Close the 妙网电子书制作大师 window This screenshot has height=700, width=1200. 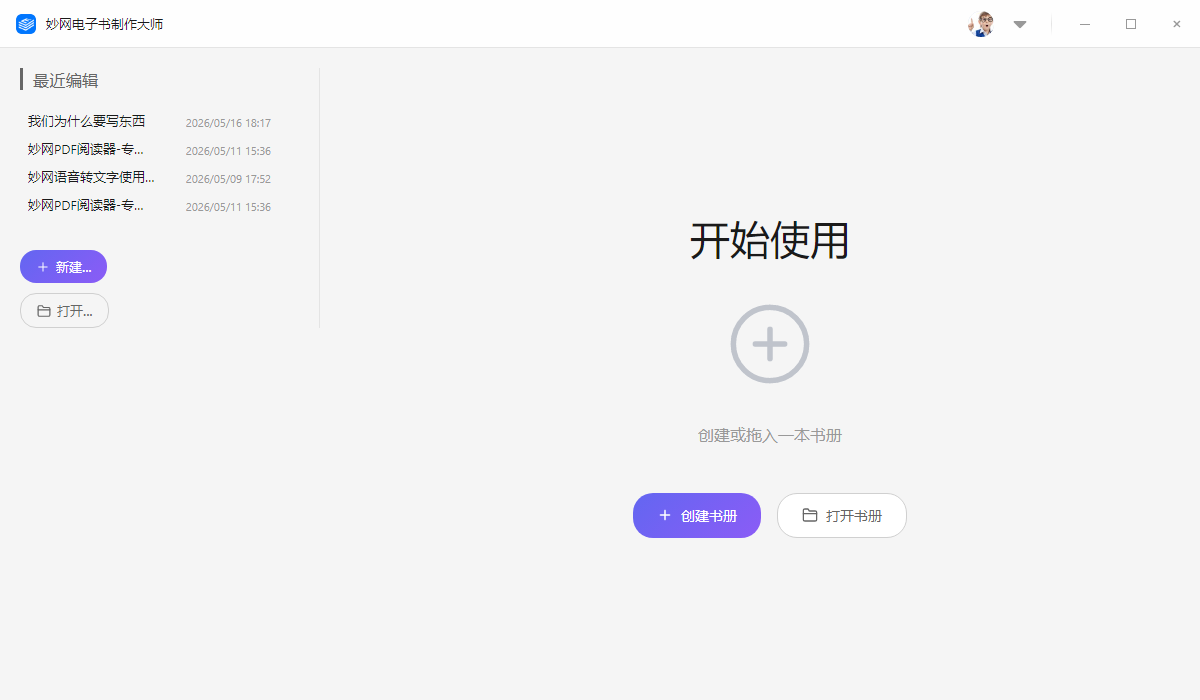[x=1177, y=24]
